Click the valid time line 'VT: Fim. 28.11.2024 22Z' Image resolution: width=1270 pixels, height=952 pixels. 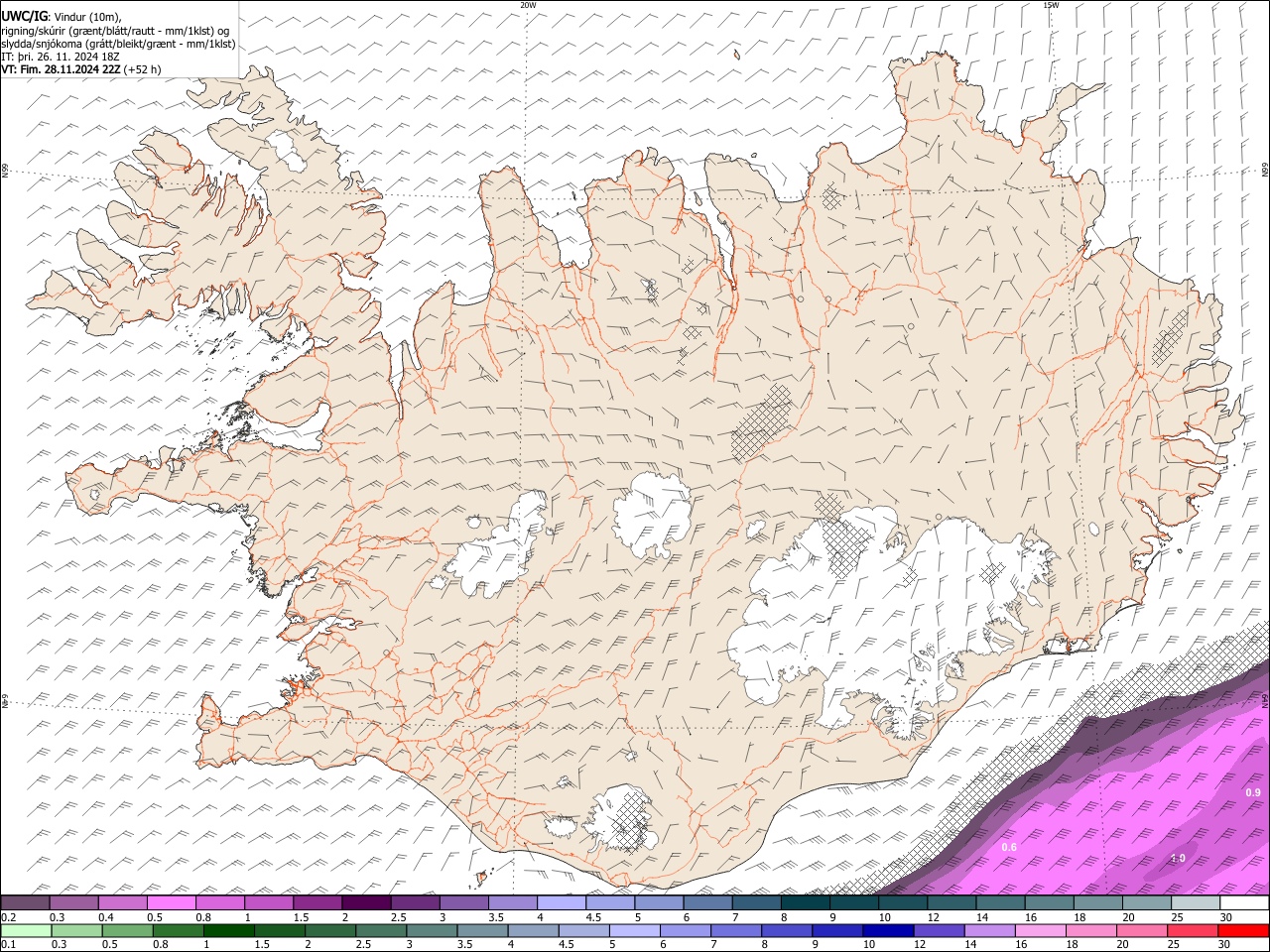tap(62, 69)
